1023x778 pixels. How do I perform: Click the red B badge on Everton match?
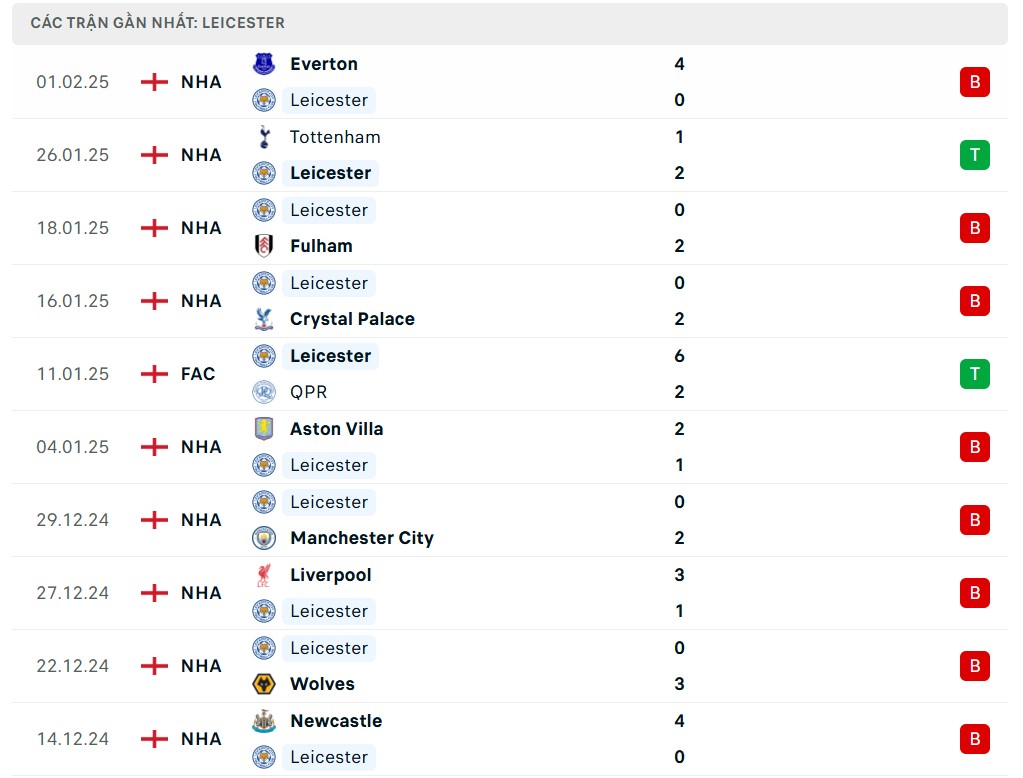[974, 82]
